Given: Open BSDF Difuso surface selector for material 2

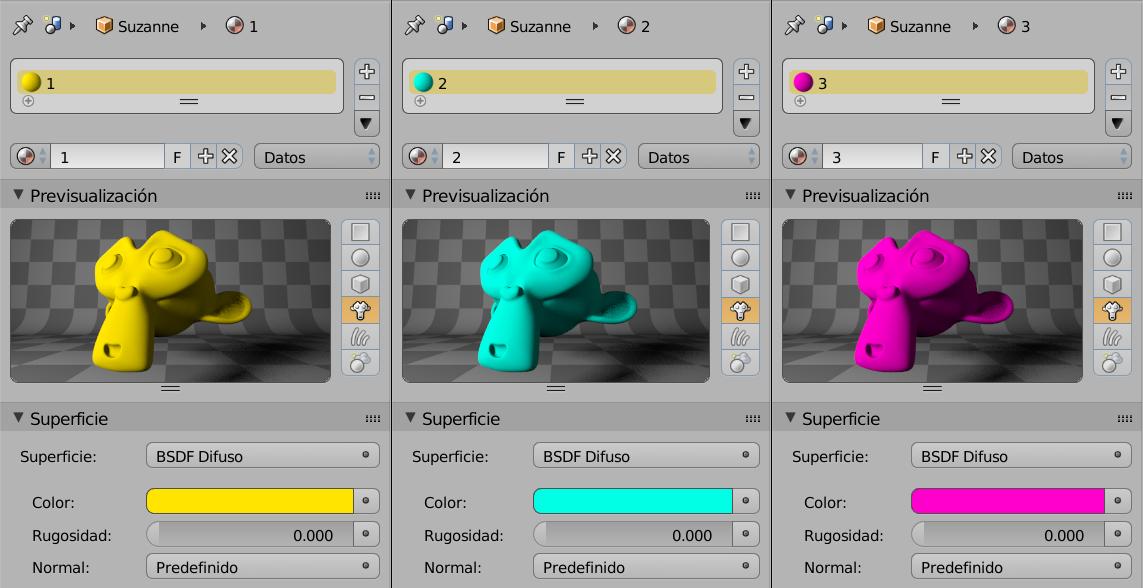Looking at the screenshot, I should click(x=647, y=455).
